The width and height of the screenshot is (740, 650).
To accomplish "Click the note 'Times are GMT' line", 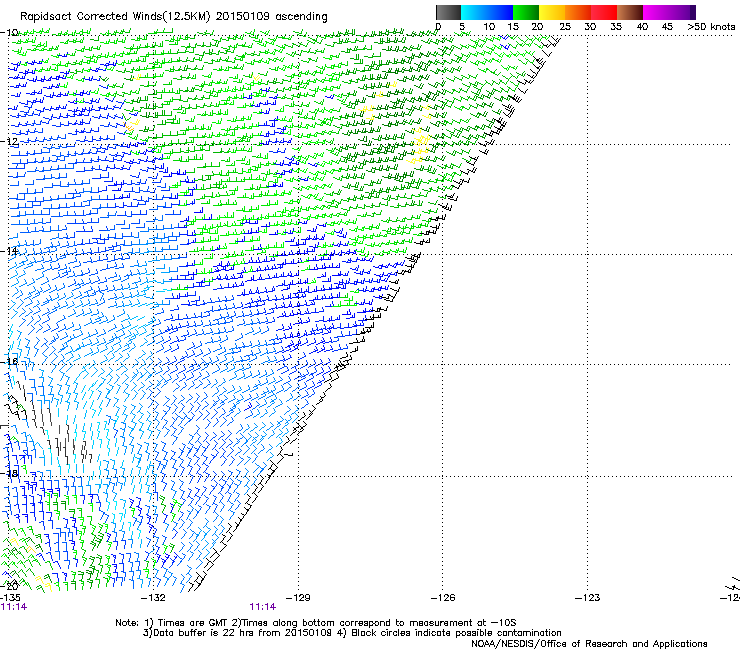I will point(316,623).
